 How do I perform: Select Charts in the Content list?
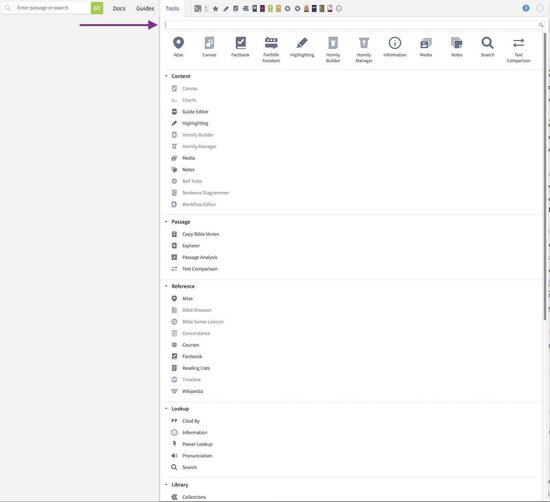[184, 100]
